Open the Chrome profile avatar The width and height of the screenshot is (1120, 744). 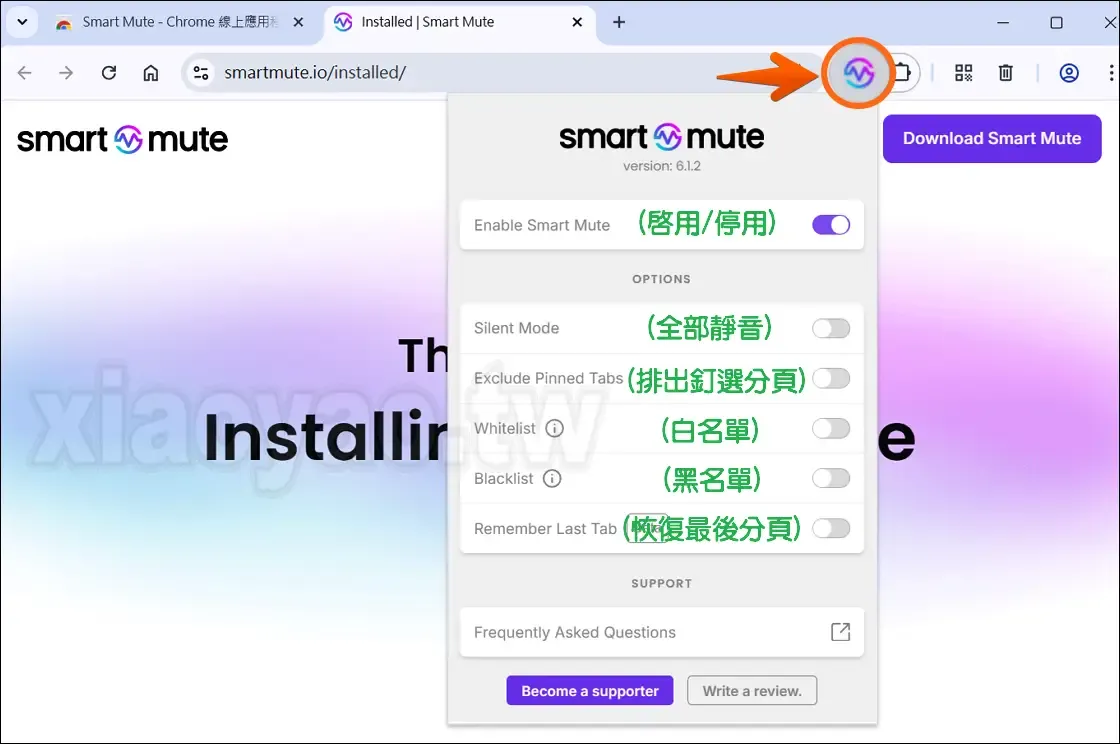click(x=1069, y=73)
